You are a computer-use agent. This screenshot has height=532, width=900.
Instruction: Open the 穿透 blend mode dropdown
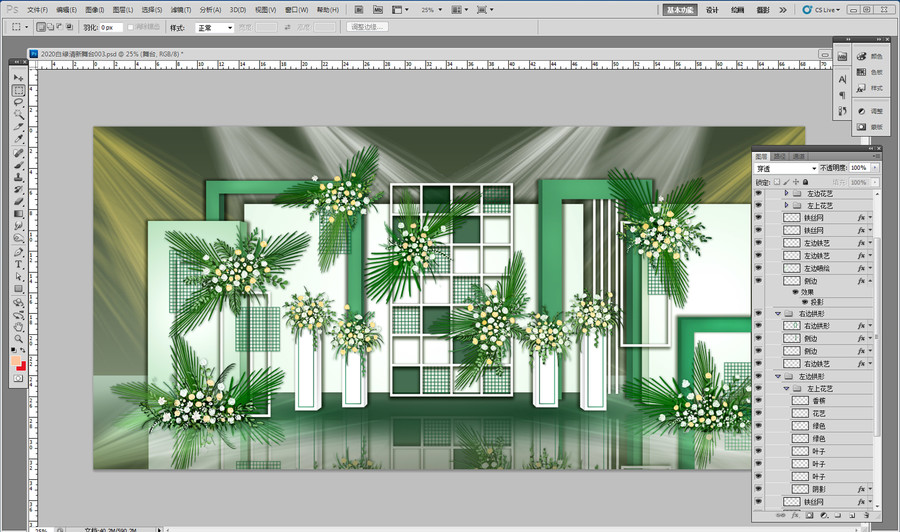tap(786, 168)
